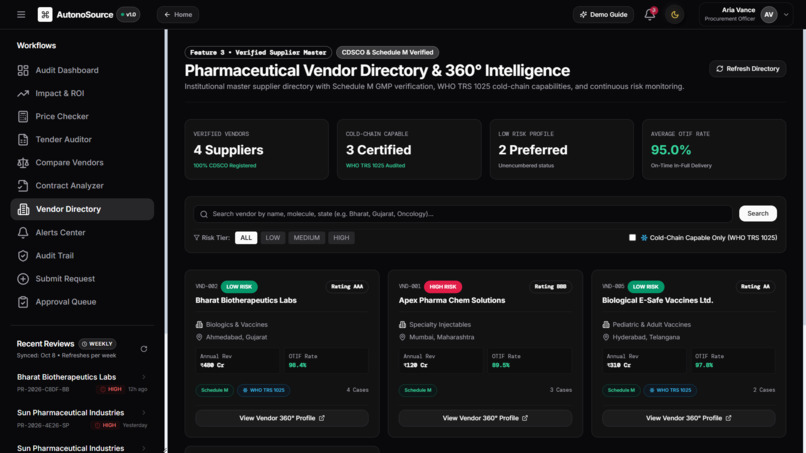Screen dimensions: 806x453
Task: Click WHO TRS 1025 tag on Bharat card
Action: [264, 390]
